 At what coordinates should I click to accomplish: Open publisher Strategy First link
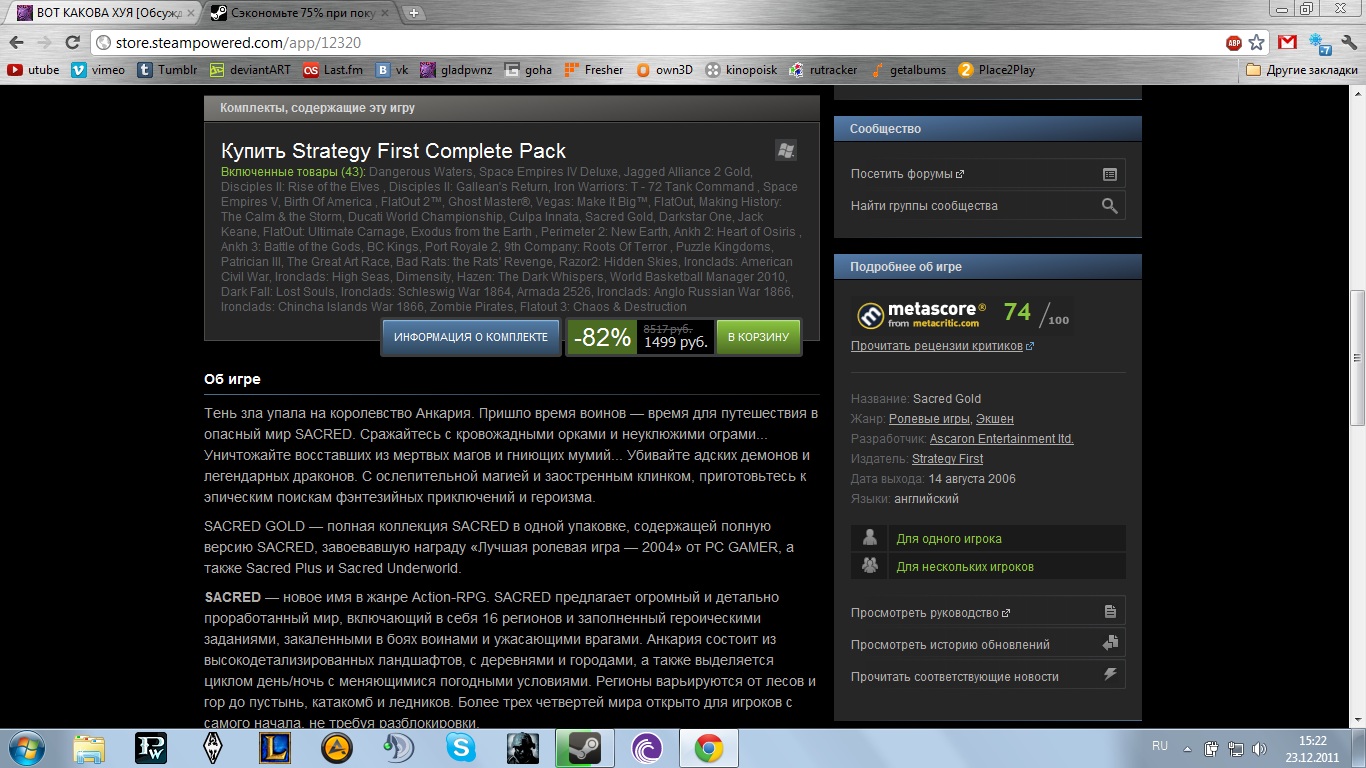pos(947,459)
